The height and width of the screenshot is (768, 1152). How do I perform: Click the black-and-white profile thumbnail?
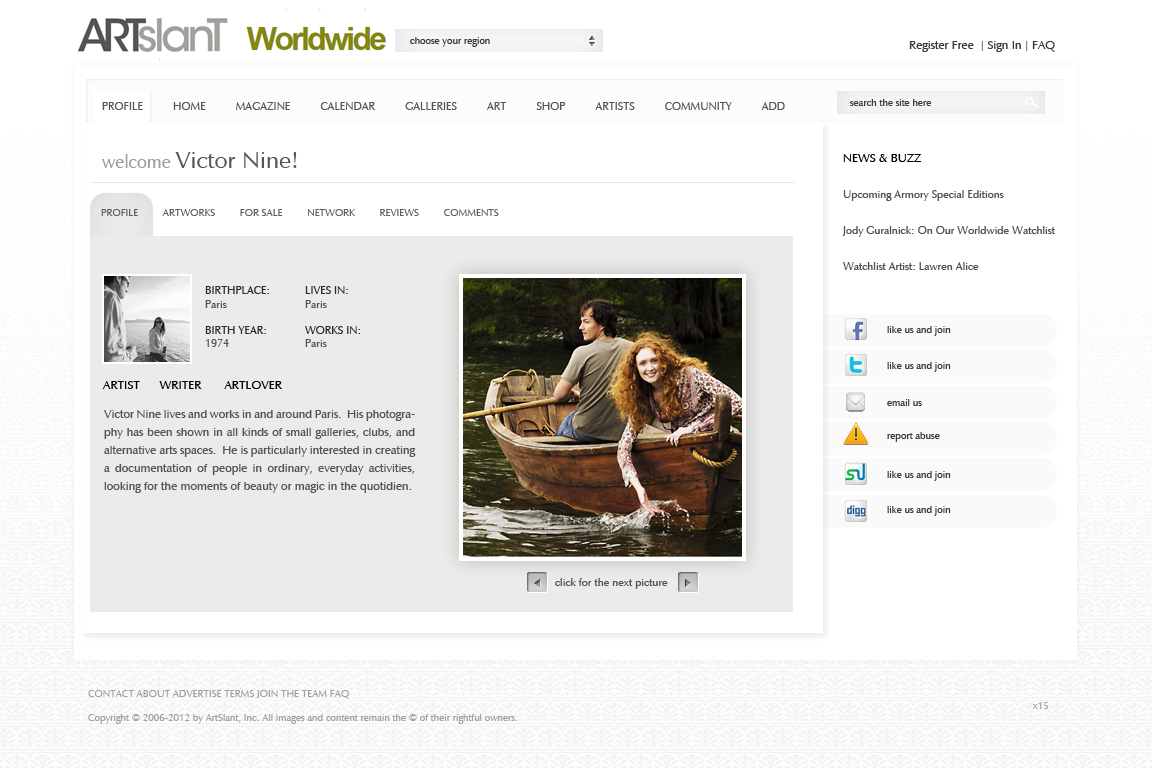point(147,319)
